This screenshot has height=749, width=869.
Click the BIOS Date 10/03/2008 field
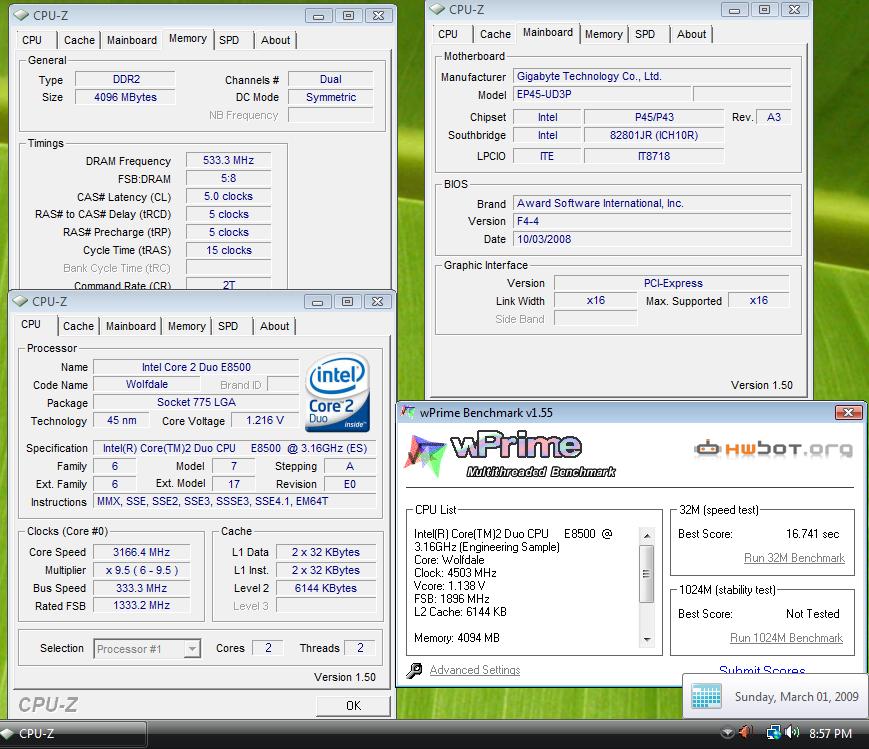coord(652,239)
